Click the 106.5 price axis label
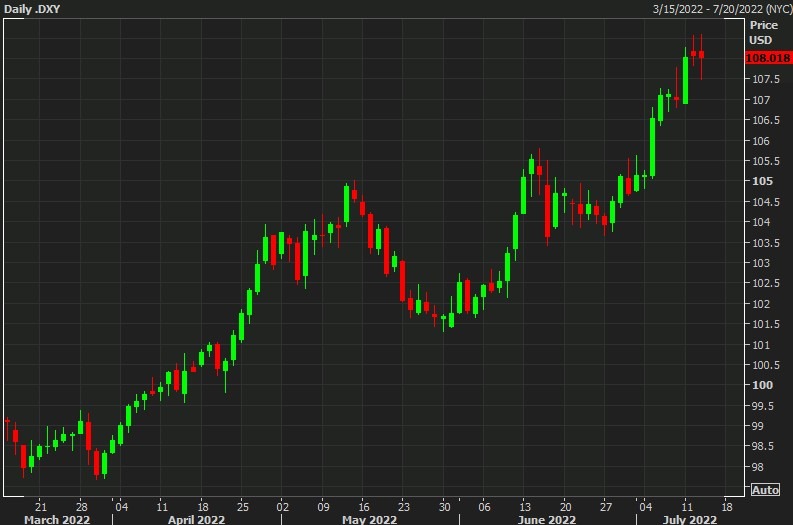This screenshot has width=793, height=525. coord(766,120)
